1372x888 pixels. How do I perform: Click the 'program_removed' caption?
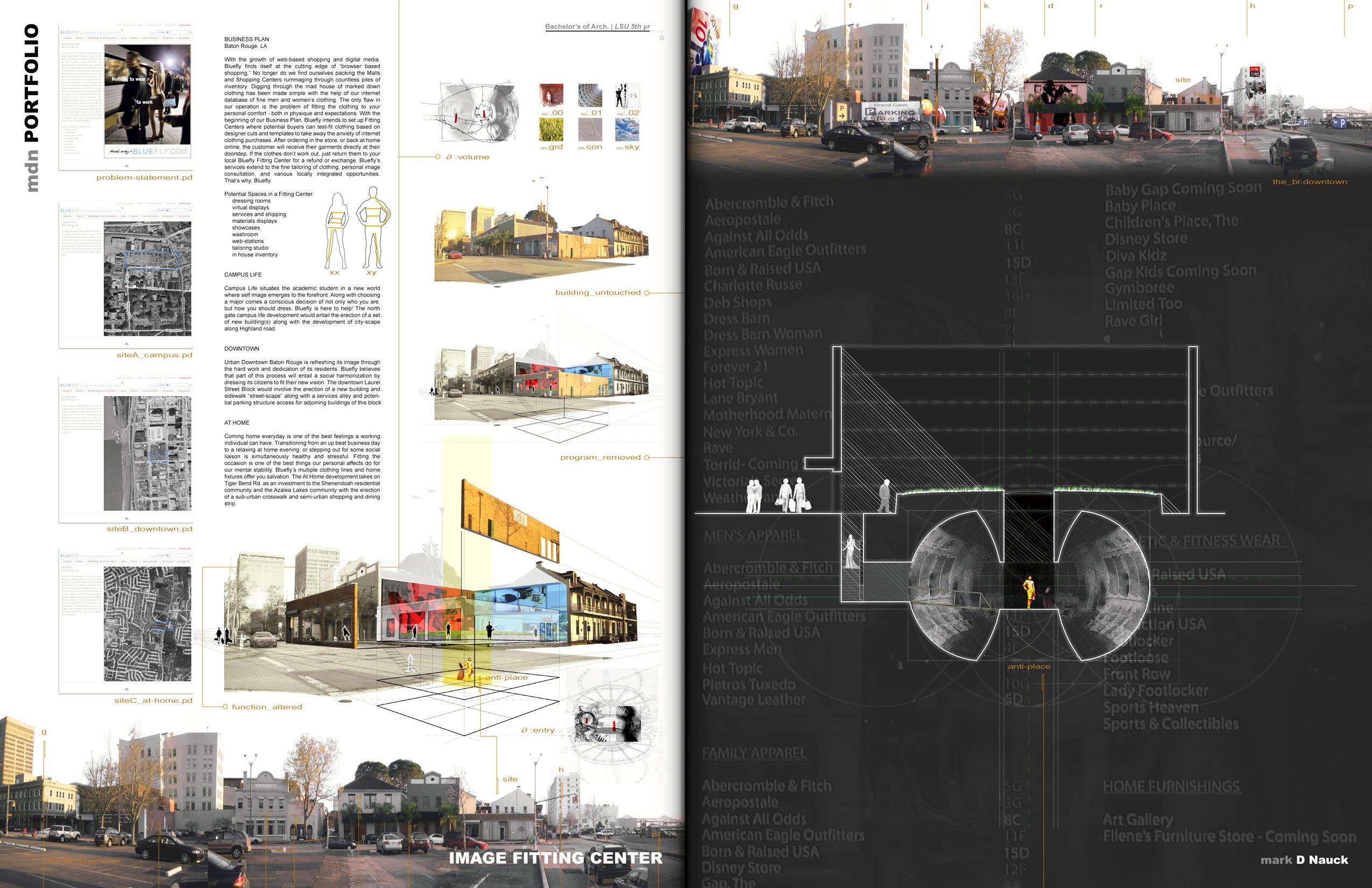pyautogui.click(x=600, y=457)
